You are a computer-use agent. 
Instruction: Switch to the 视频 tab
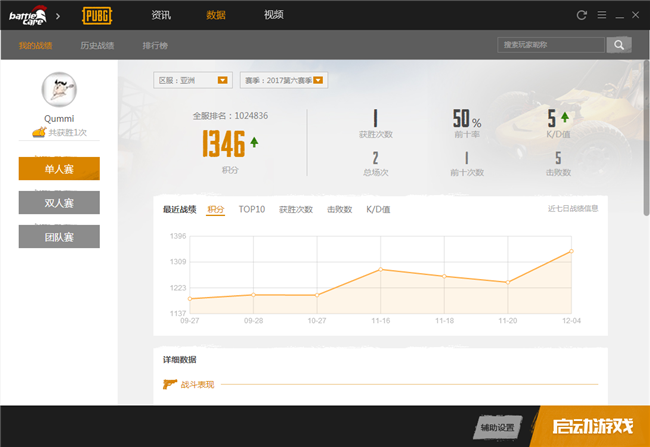[274, 15]
